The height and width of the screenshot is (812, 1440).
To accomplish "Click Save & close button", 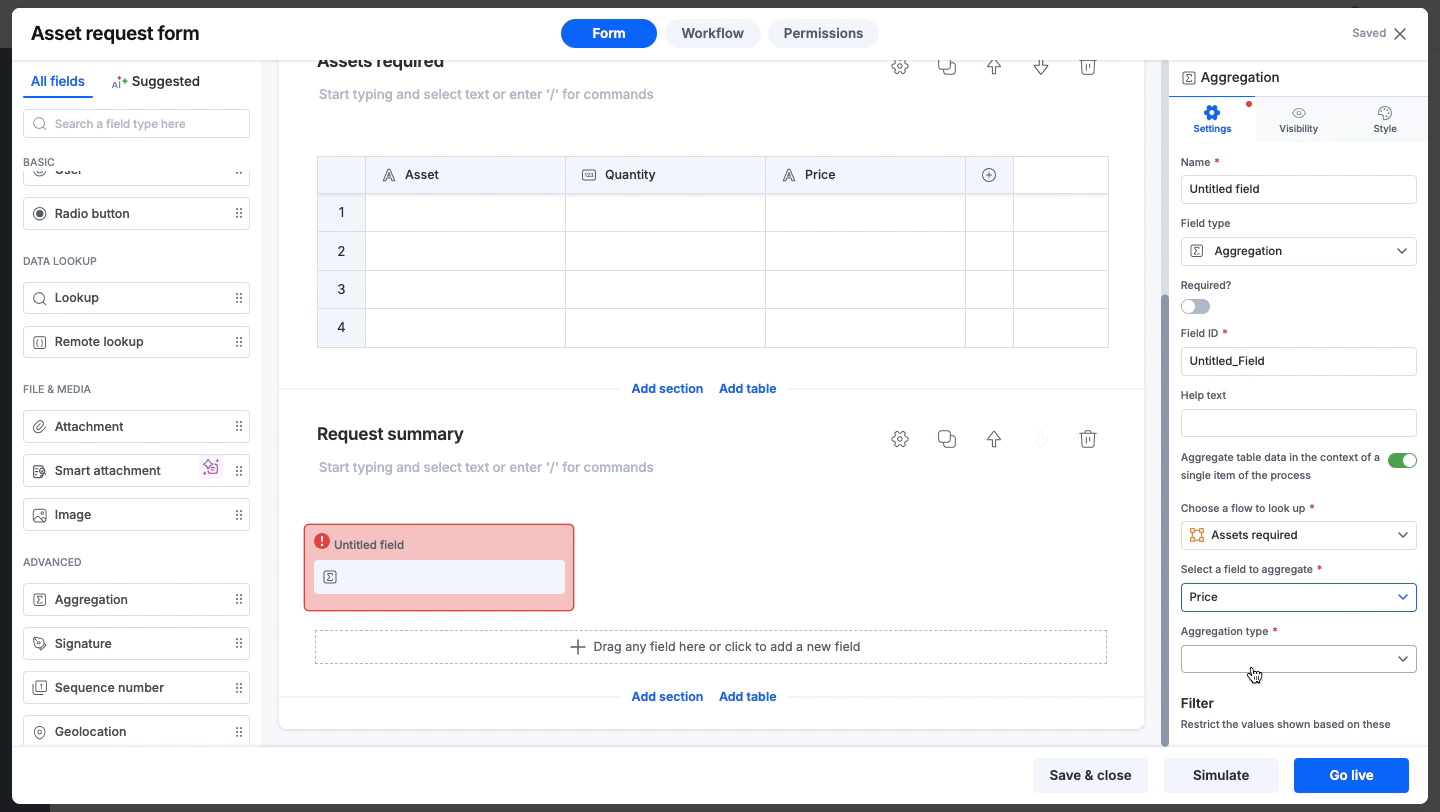I will [x=1090, y=775].
